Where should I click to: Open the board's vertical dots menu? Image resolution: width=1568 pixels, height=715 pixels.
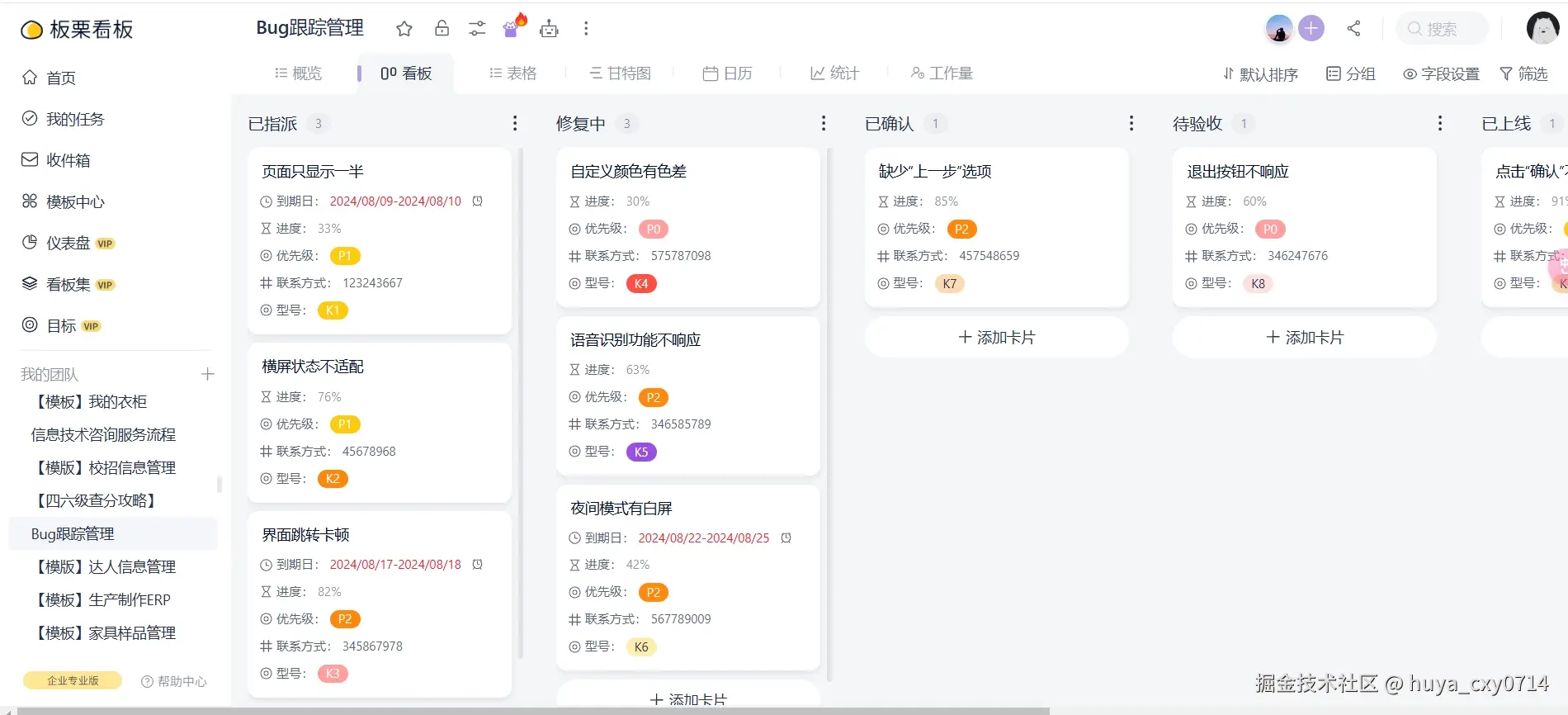(x=586, y=29)
